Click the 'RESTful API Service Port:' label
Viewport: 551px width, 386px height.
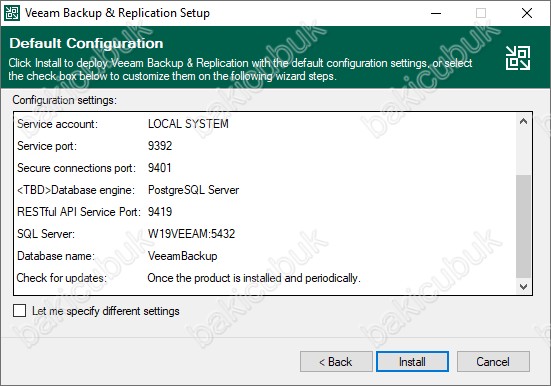click(x=79, y=212)
